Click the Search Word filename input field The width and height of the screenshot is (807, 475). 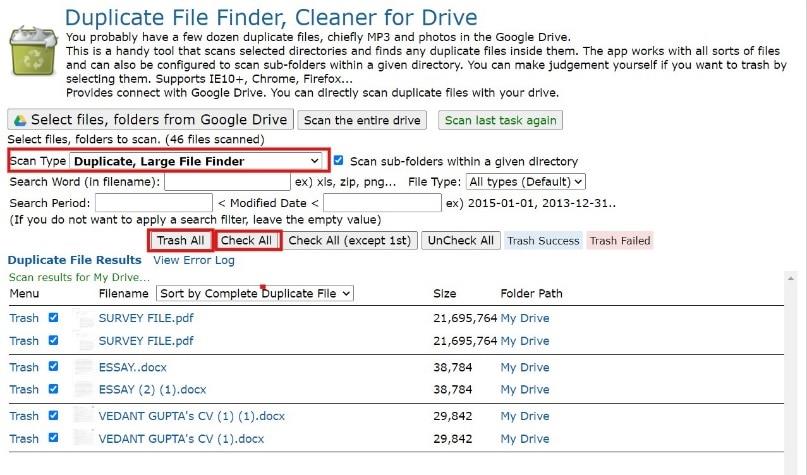(x=226, y=182)
